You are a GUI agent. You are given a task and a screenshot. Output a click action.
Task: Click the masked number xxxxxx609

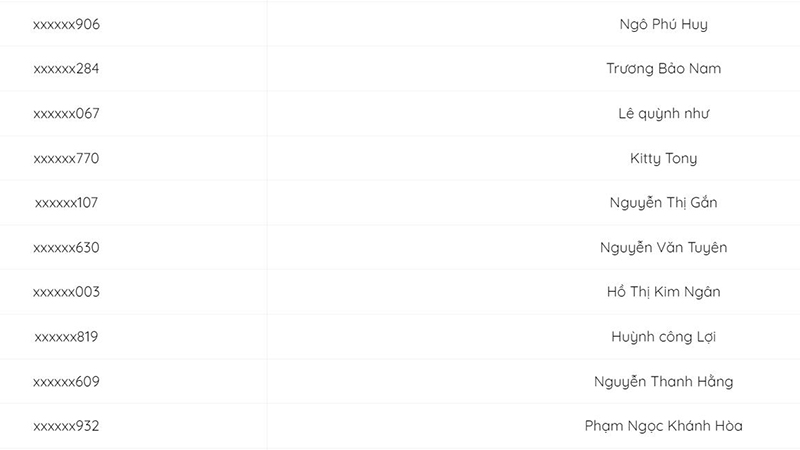tap(66, 382)
